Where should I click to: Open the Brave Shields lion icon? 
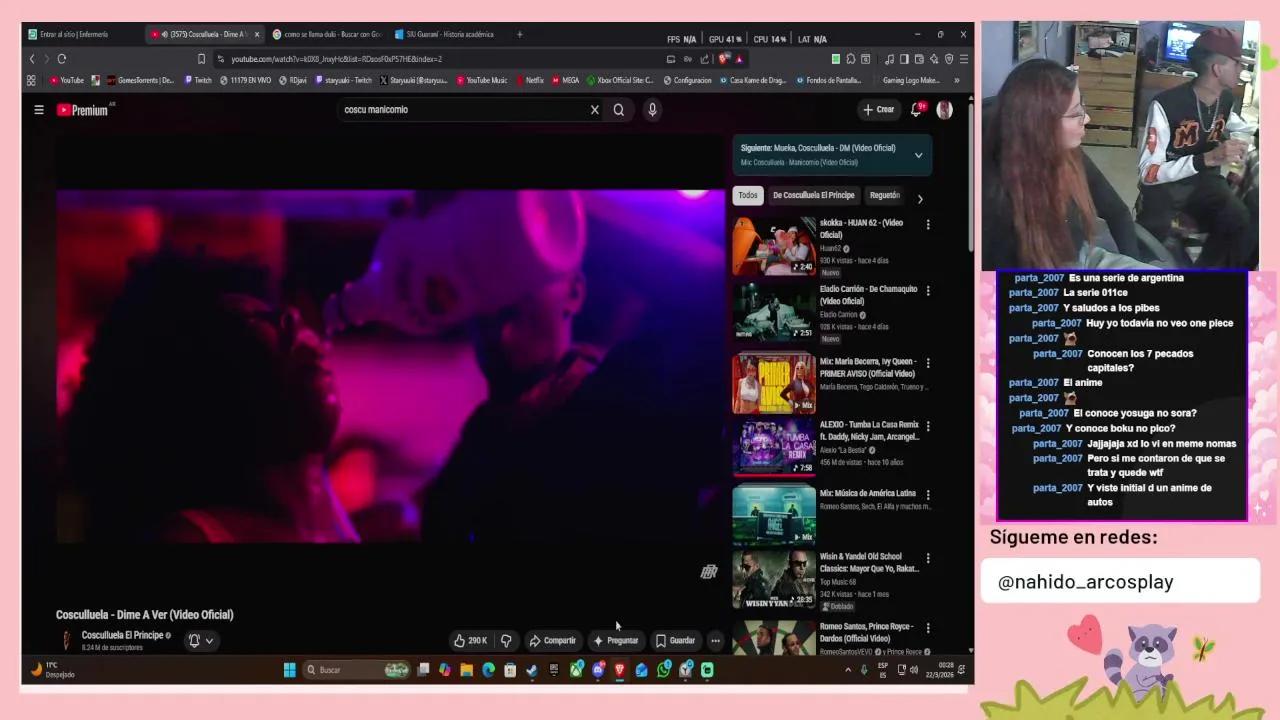tap(723, 59)
